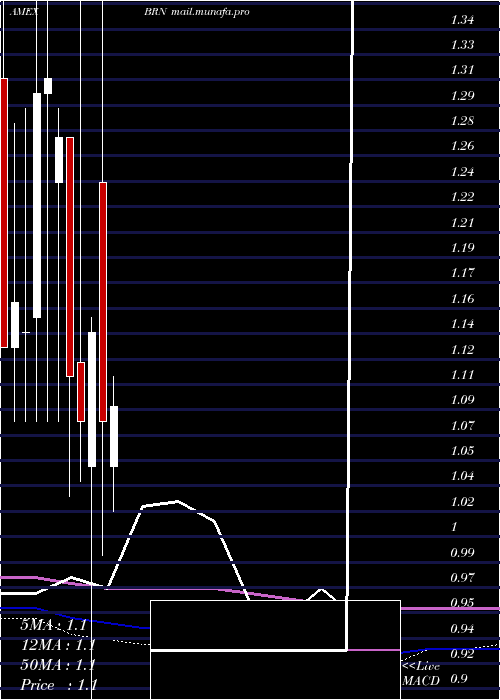Click the Price : 1.1 legend entry
This screenshot has height=700, width=500.
point(59,684)
